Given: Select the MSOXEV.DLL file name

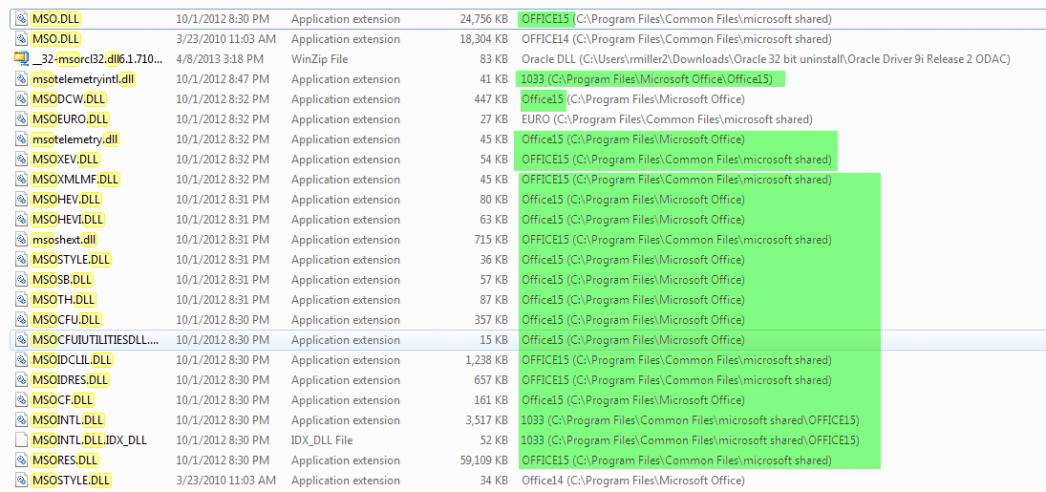Looking at the screenshot, I should pos(65,159).
